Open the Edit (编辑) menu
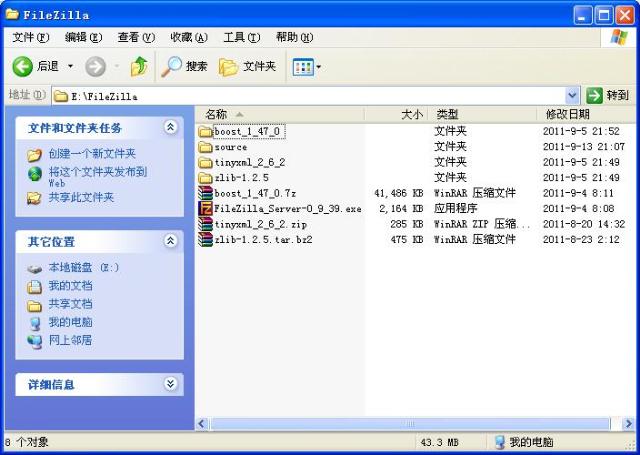 click(x=83, y=38)
